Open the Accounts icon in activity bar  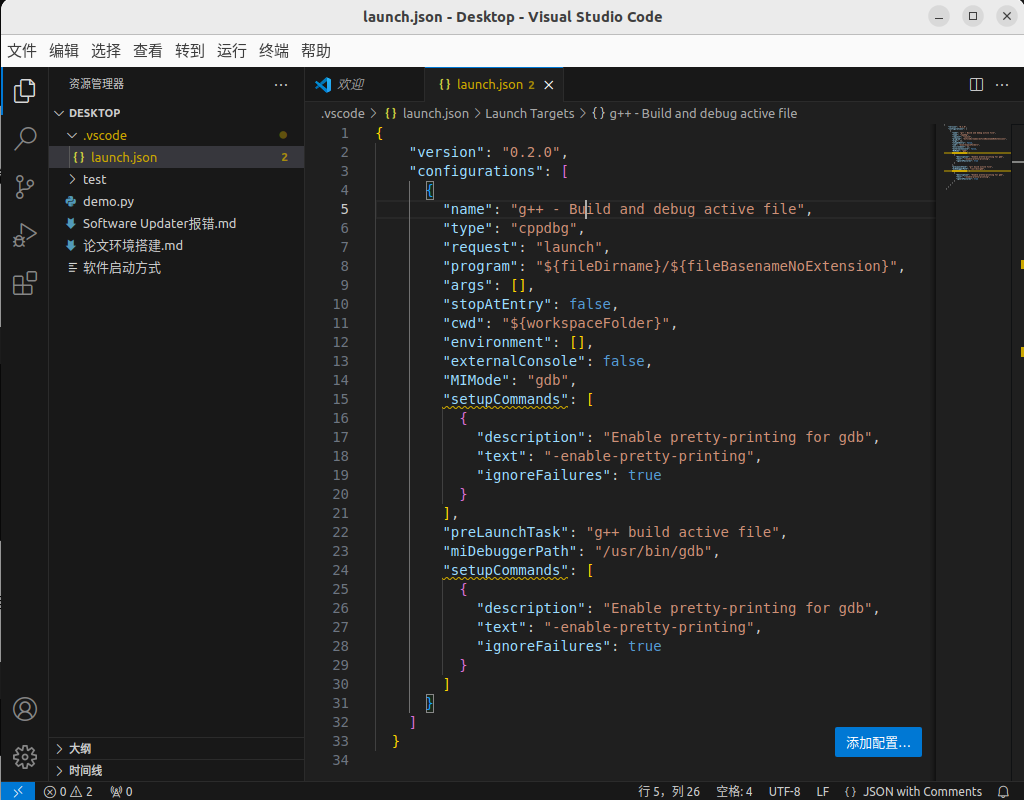[25, 709]
